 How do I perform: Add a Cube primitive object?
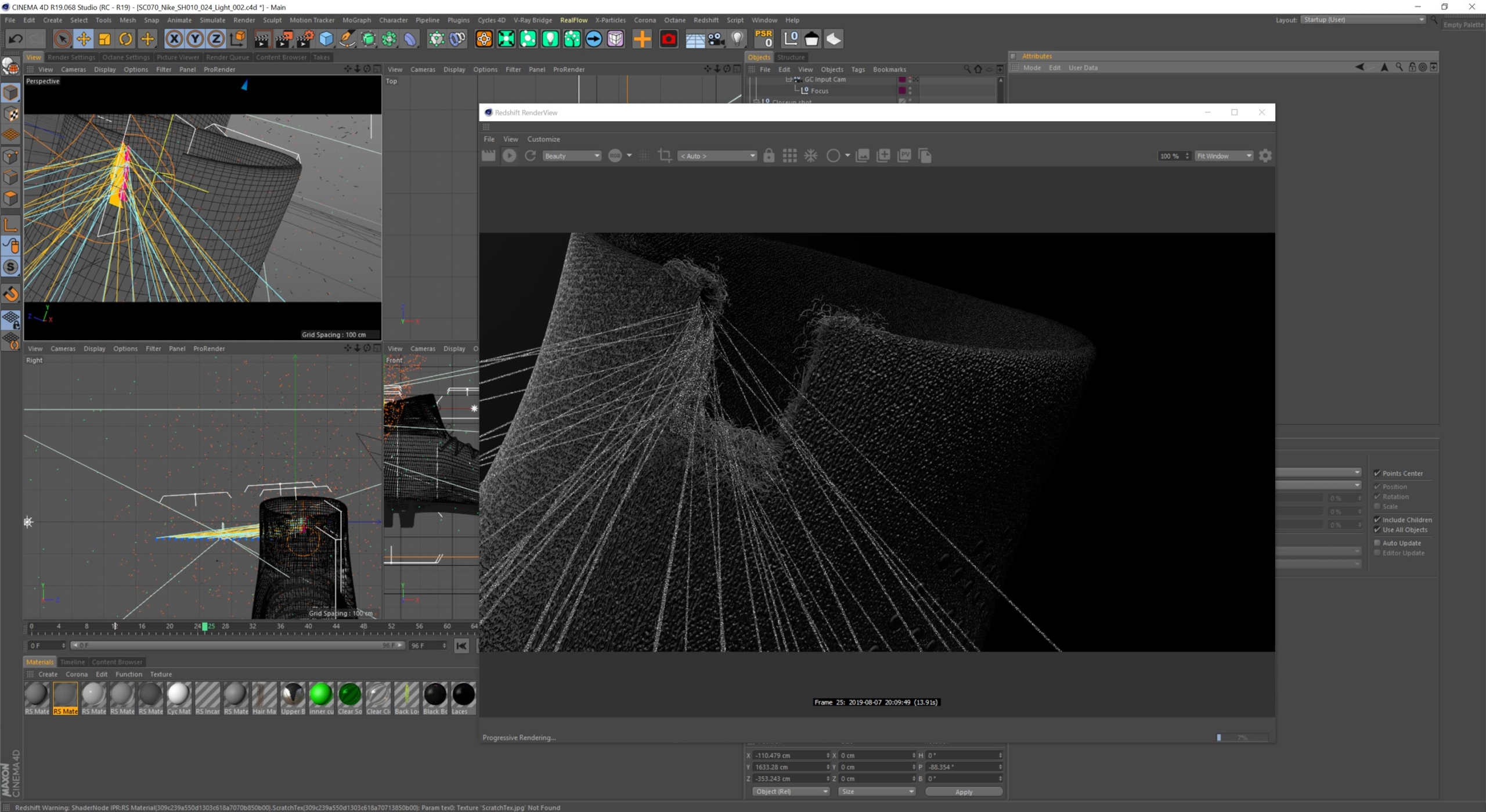click(326, 39)
